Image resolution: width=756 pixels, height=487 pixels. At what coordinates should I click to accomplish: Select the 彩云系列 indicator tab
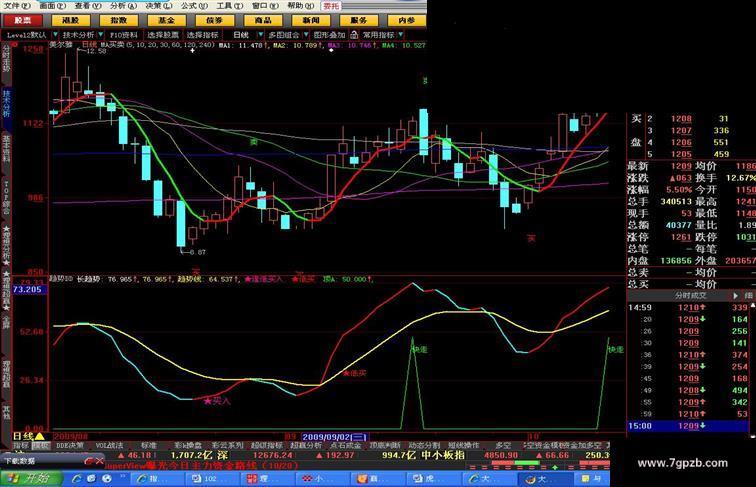(227, 446)
